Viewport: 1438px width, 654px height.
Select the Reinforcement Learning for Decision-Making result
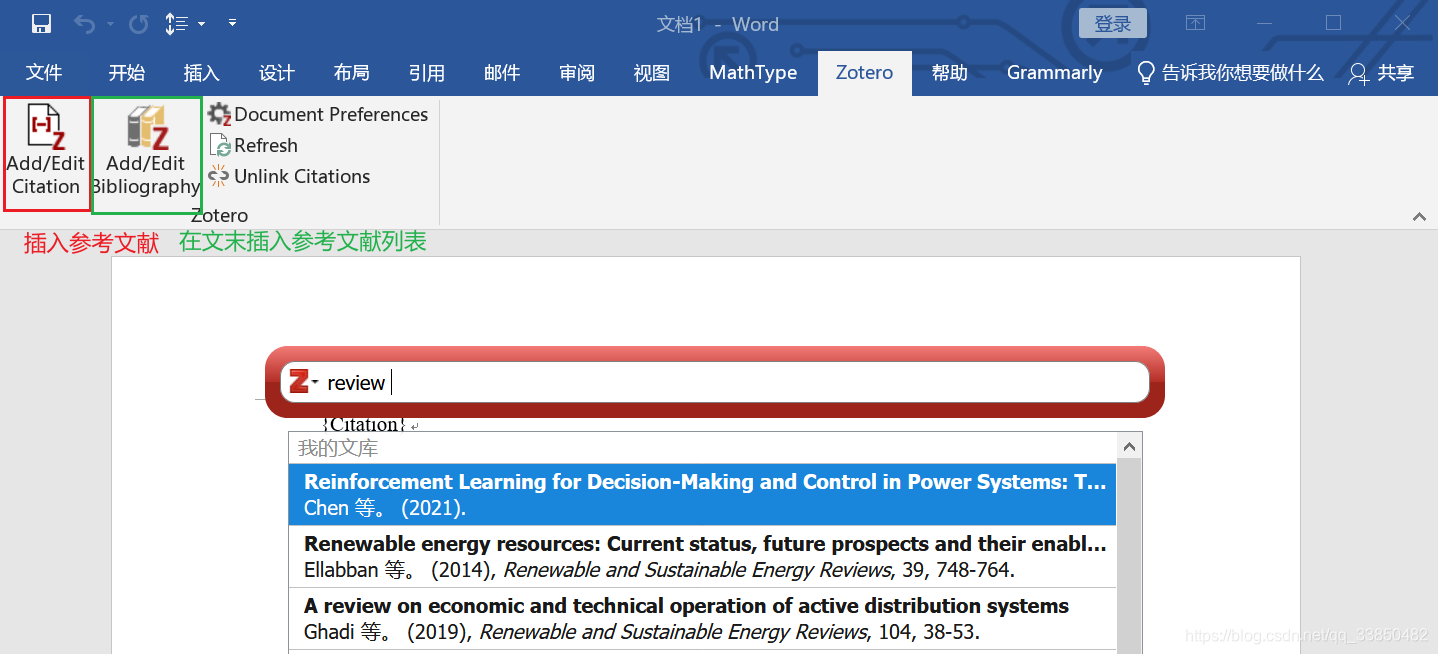(x=702, y=495)
